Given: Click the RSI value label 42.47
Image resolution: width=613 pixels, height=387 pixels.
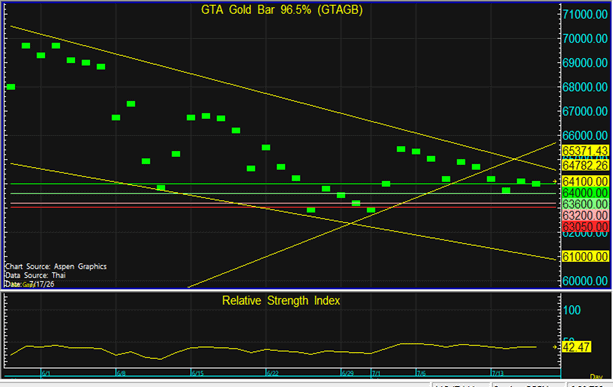Looking at the screenshot, I should pyautogui.click(x=576, y=347).
